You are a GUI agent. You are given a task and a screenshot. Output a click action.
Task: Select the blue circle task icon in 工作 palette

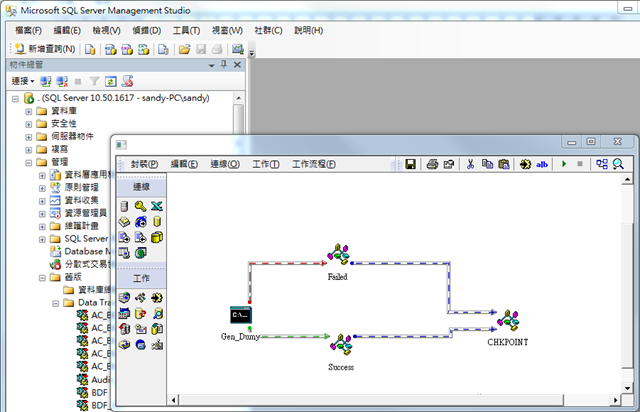pos(141,345)
